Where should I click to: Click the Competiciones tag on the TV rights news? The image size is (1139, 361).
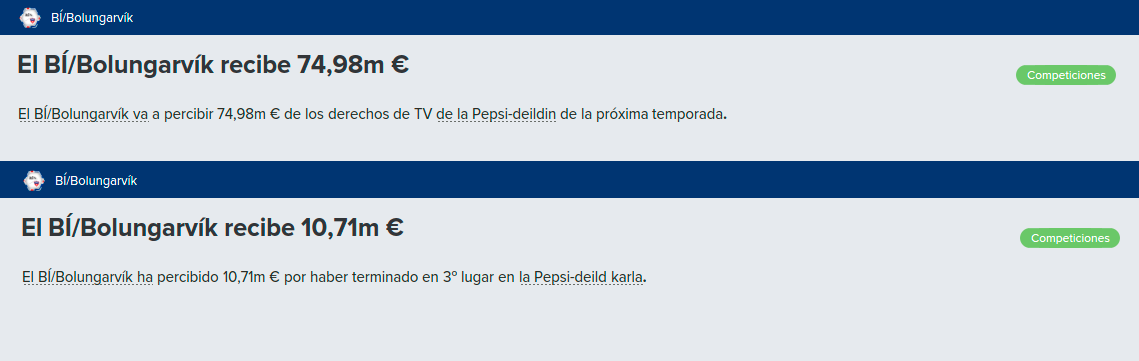click(x=1065, y=75)
